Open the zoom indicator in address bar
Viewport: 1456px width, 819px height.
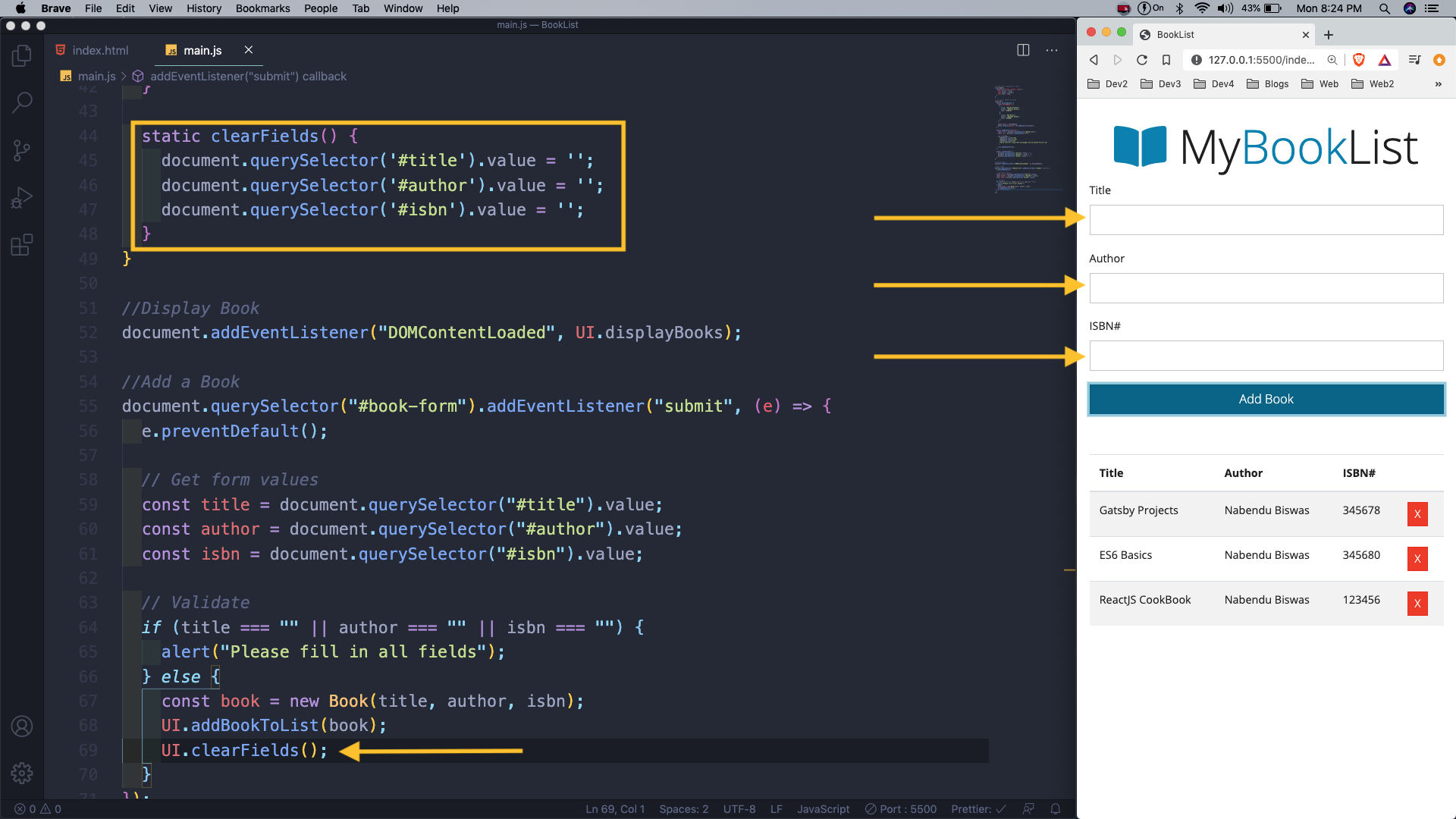1332,60
